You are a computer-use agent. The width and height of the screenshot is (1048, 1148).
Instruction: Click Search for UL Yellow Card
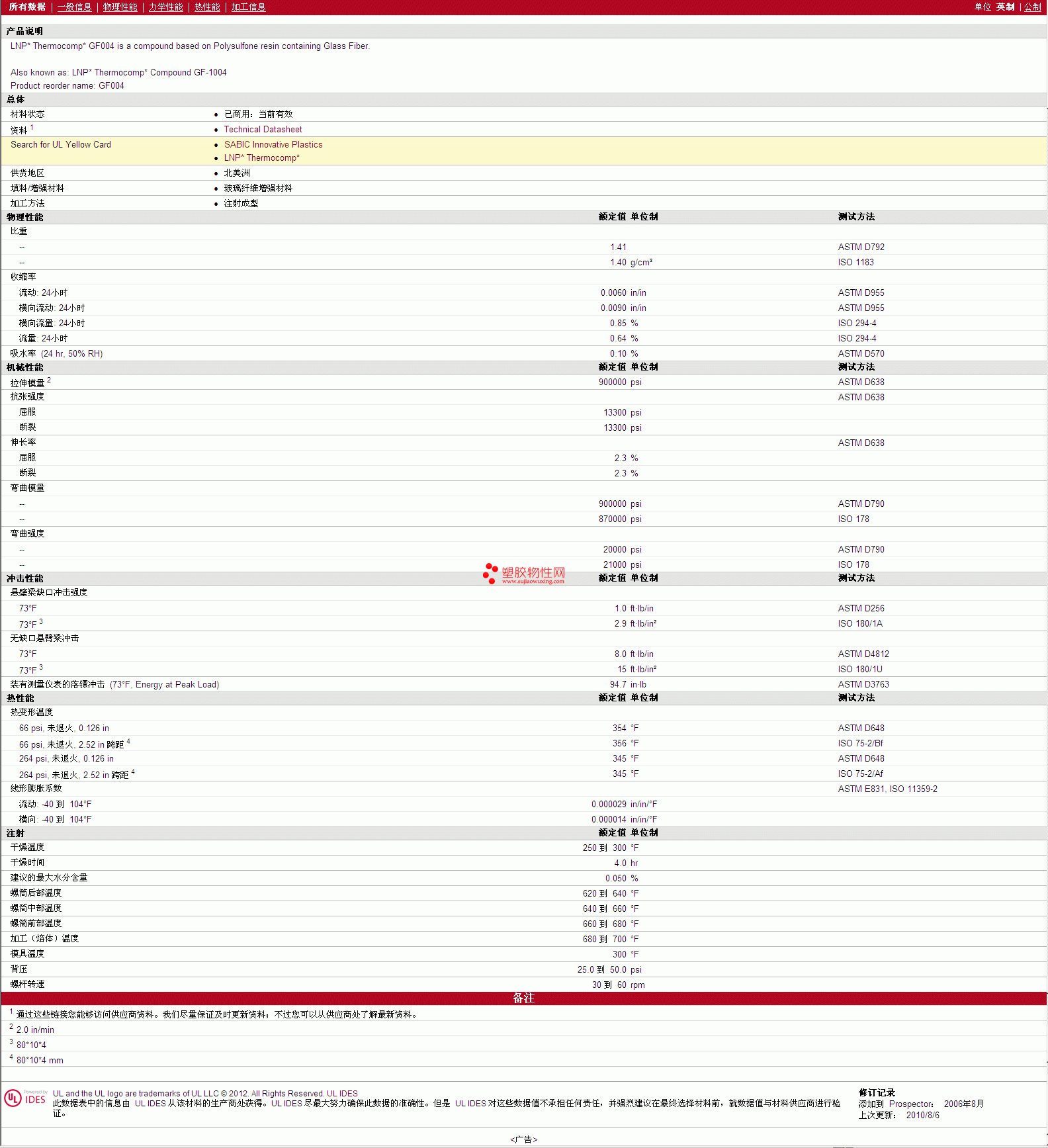pos(61,145)
